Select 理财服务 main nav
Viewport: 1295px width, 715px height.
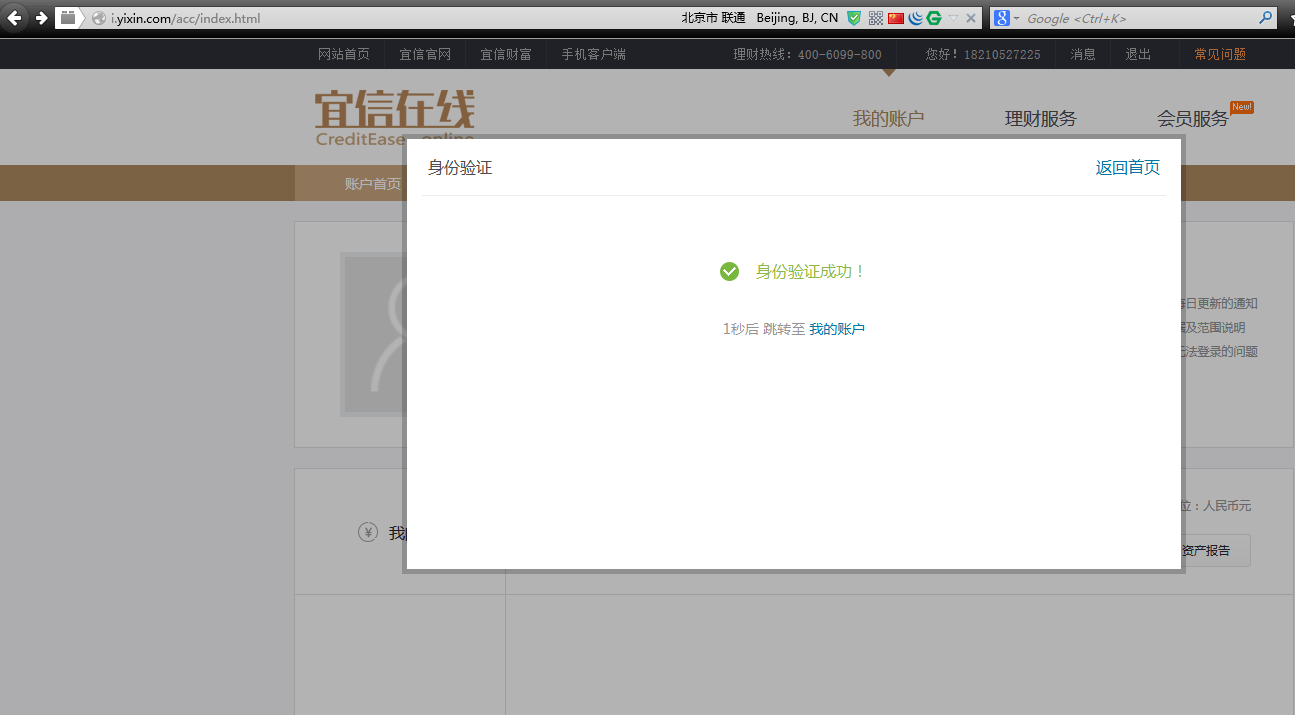pos(1041,118)
